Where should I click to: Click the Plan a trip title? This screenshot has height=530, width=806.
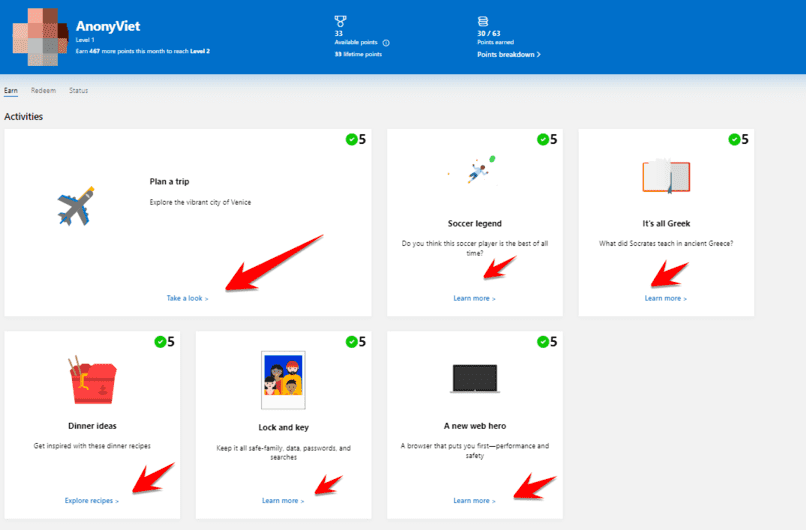click(x=170, y=181)
